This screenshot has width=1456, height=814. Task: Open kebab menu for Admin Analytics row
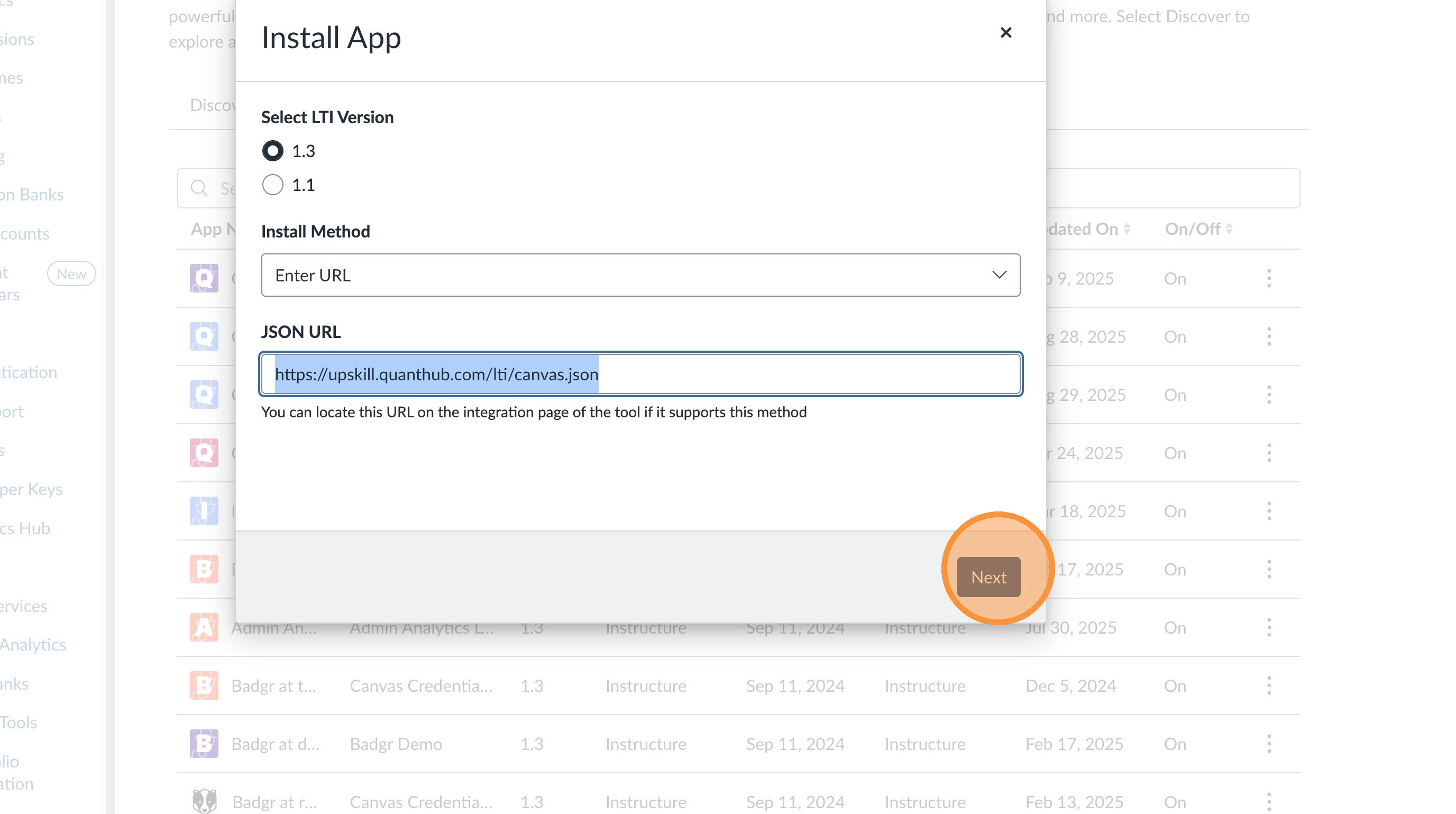point(1269,627)
